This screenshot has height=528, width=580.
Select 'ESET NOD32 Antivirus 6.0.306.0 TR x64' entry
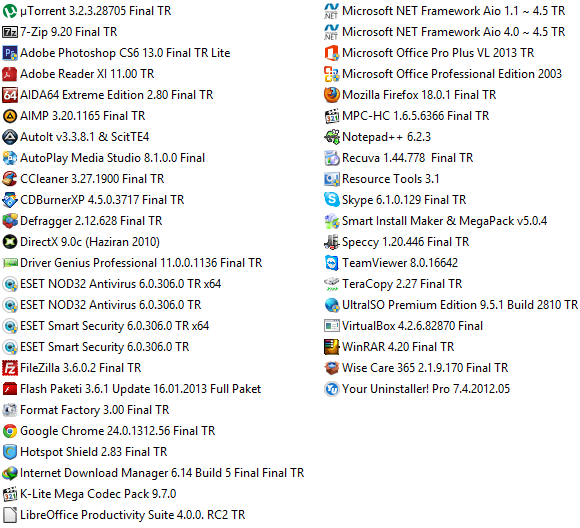112,284
